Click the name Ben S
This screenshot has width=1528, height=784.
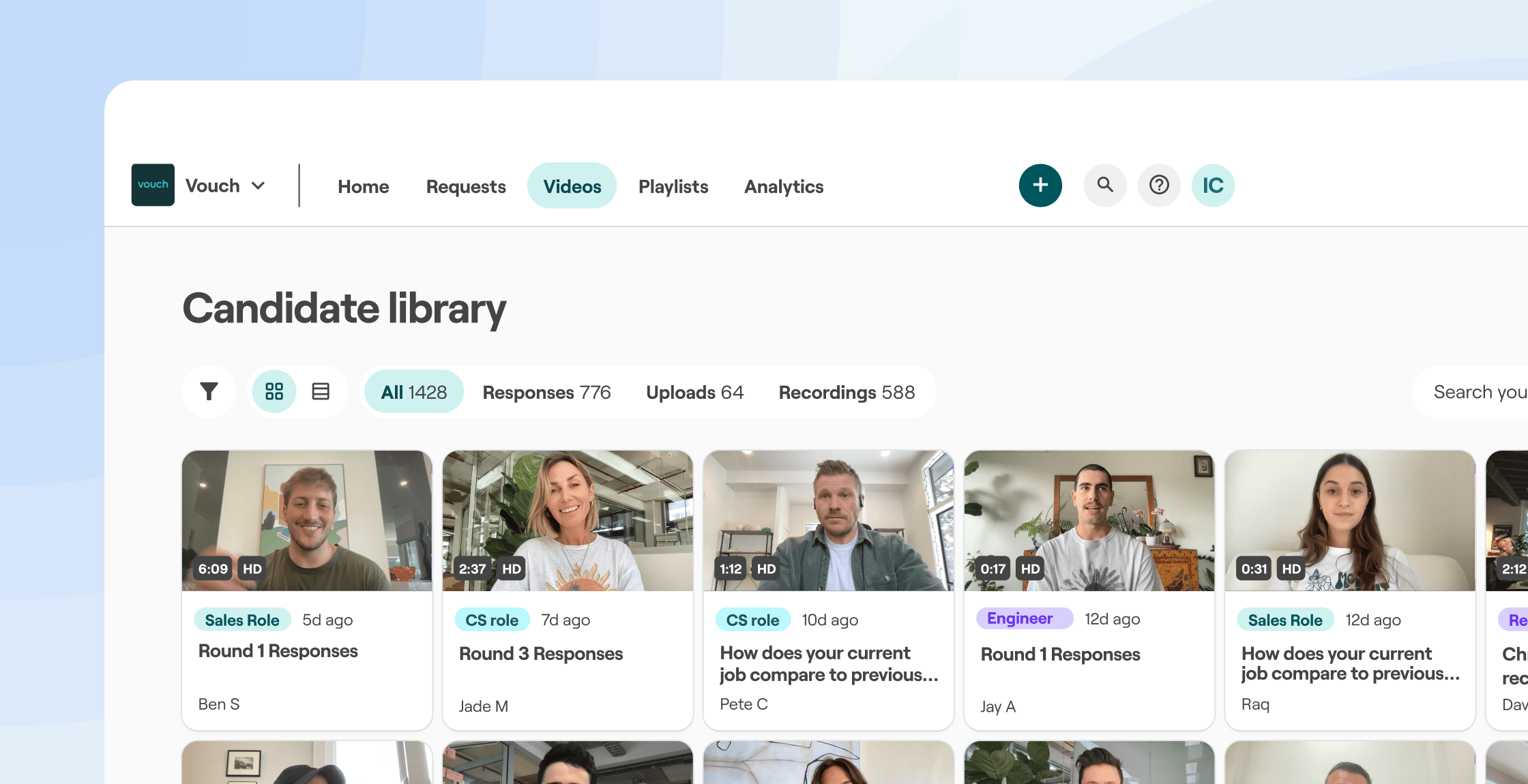pos(219,704)
